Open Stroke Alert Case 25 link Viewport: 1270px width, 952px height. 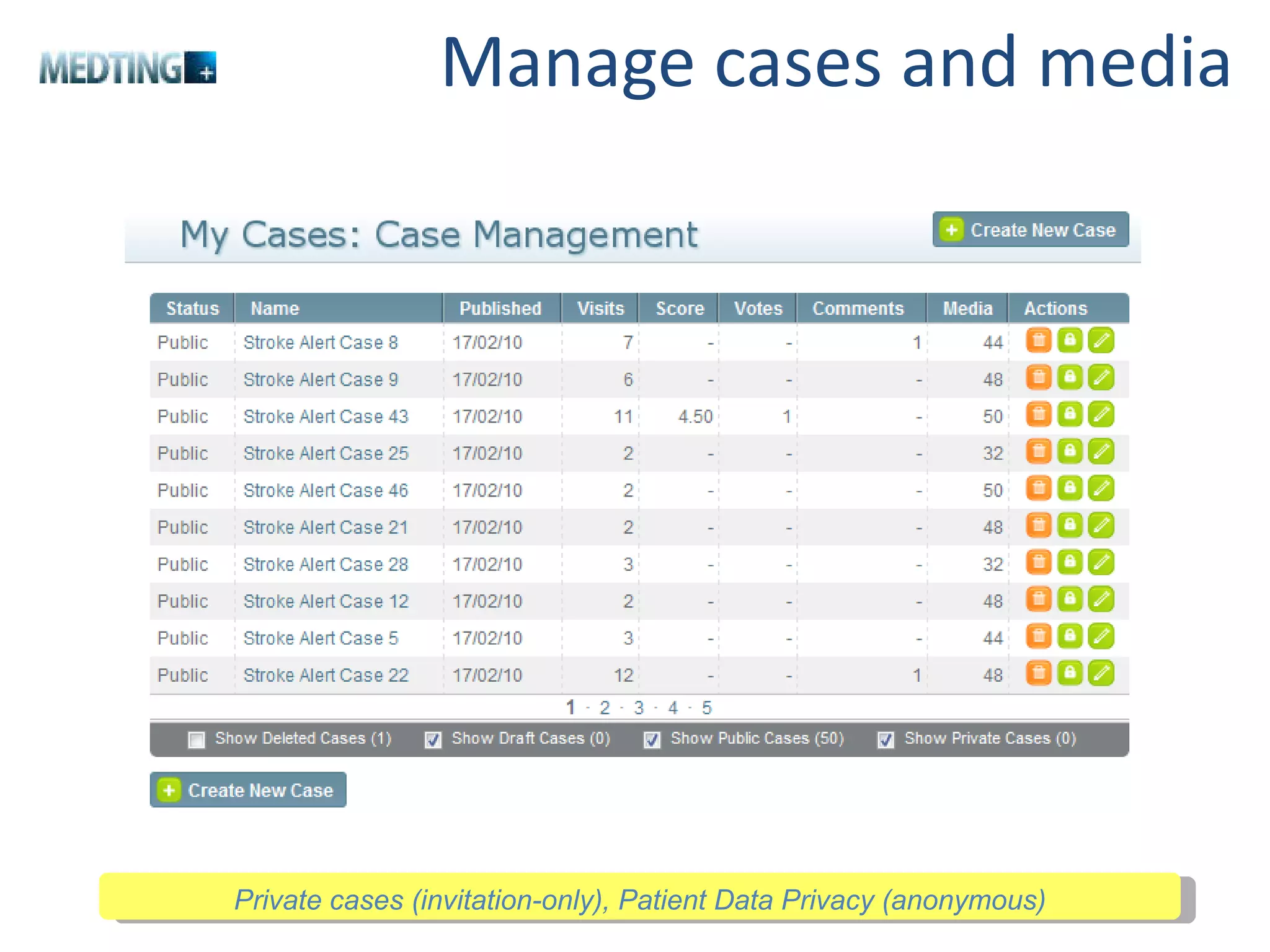[326, 454]
